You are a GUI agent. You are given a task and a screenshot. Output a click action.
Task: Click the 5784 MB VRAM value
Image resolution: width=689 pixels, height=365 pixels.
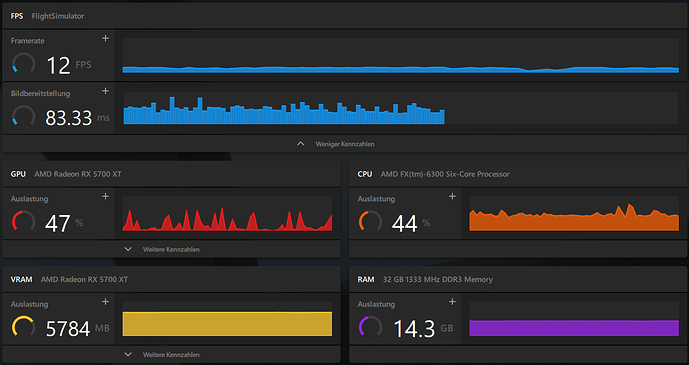click(77, 329)
